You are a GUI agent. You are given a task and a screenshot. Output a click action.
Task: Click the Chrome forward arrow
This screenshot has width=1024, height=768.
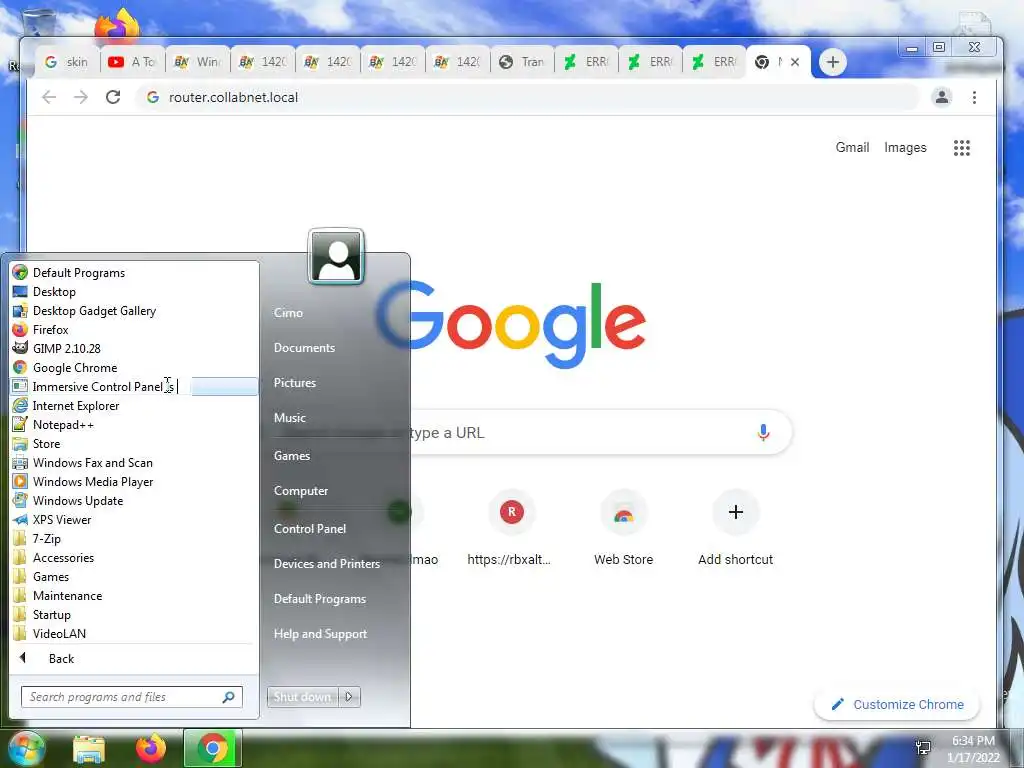coord(80,97)
